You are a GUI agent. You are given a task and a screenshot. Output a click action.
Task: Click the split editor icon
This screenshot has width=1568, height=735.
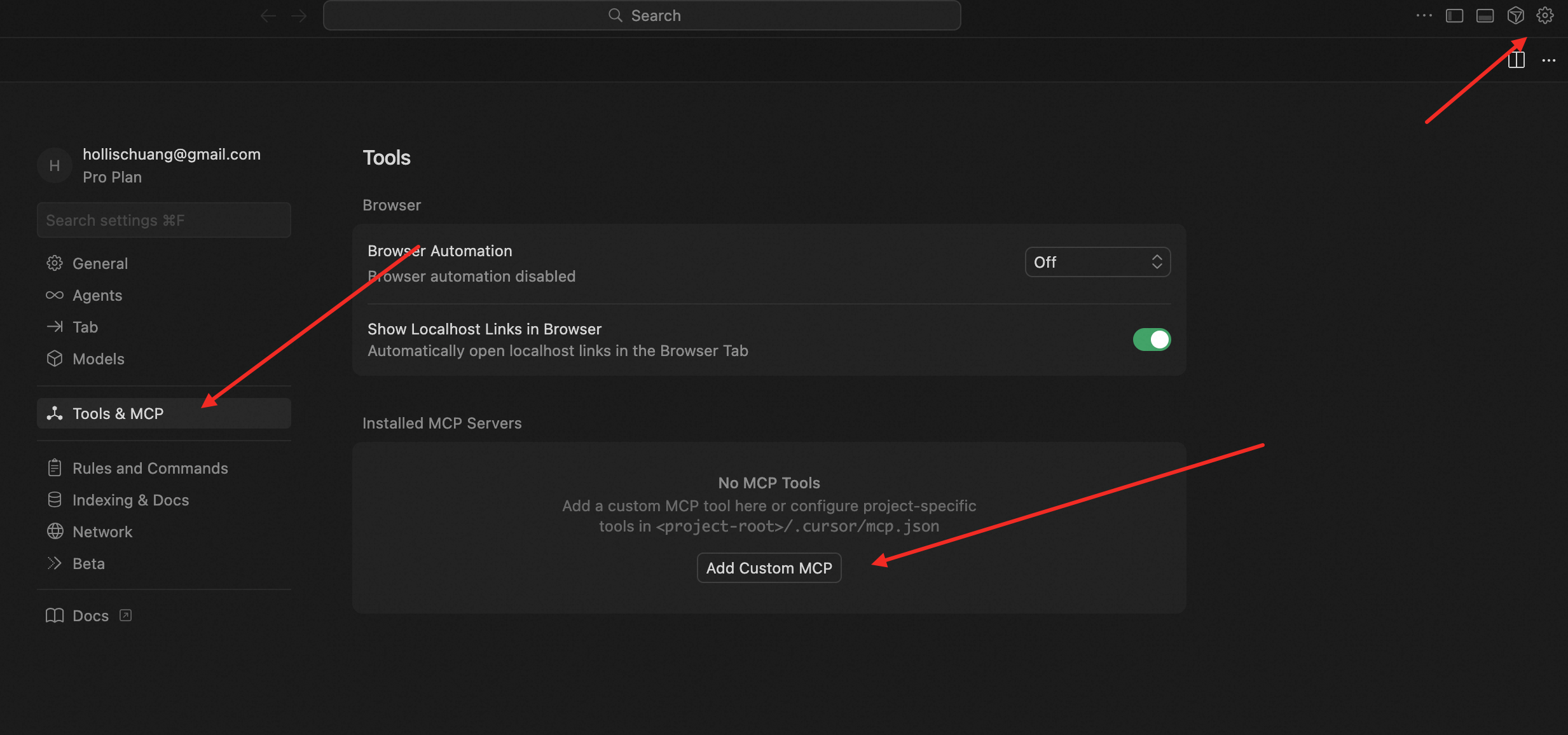coord(1516,60)
